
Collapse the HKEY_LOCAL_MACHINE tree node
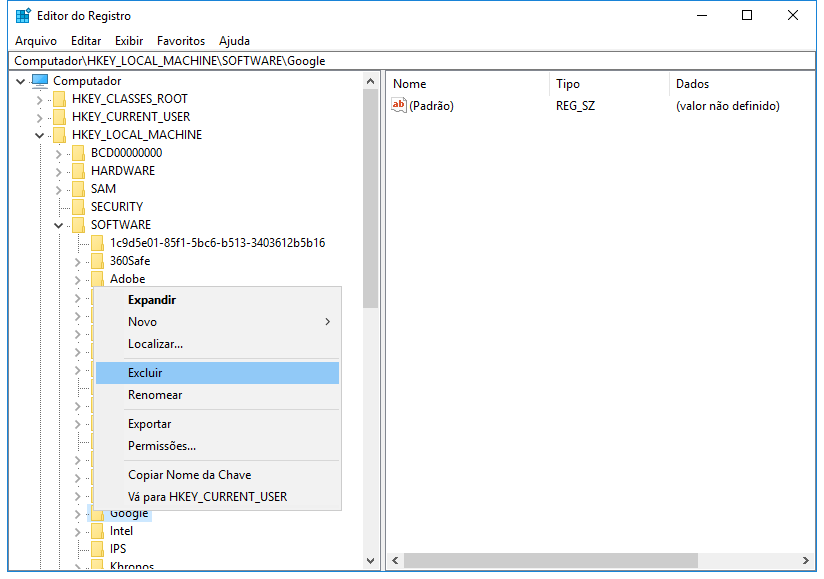click(39, 135)
